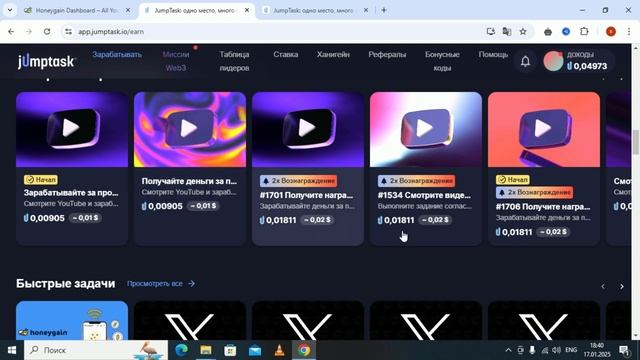The image size is (640, 360).
Task: Go back in browser history
Action: (11, 31)
